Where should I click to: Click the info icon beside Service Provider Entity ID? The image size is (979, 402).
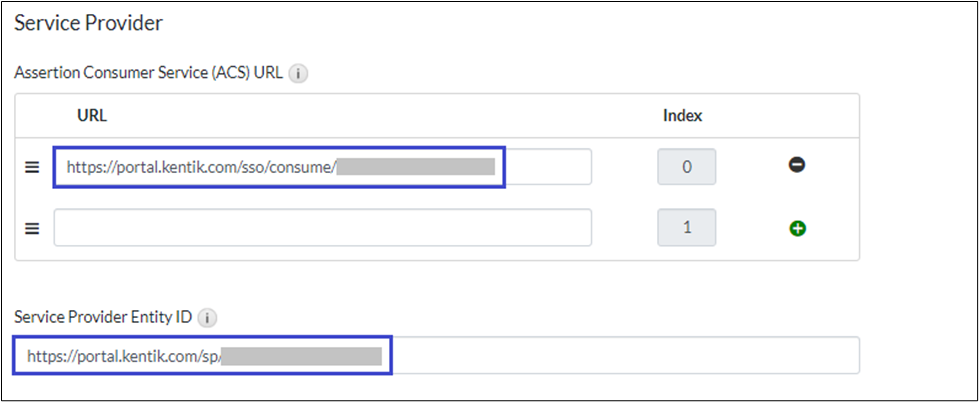208,318
